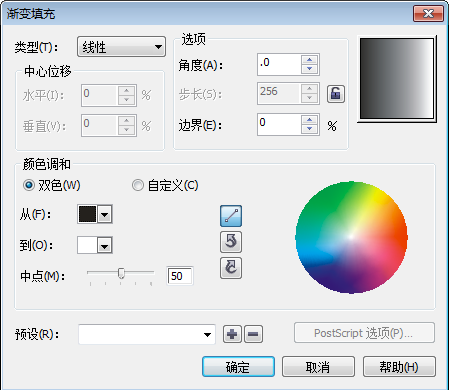The height and width of the screenshot is (390, 450).
Task: Choose the clockwise color path icon
Action: (x=231, y=268)
